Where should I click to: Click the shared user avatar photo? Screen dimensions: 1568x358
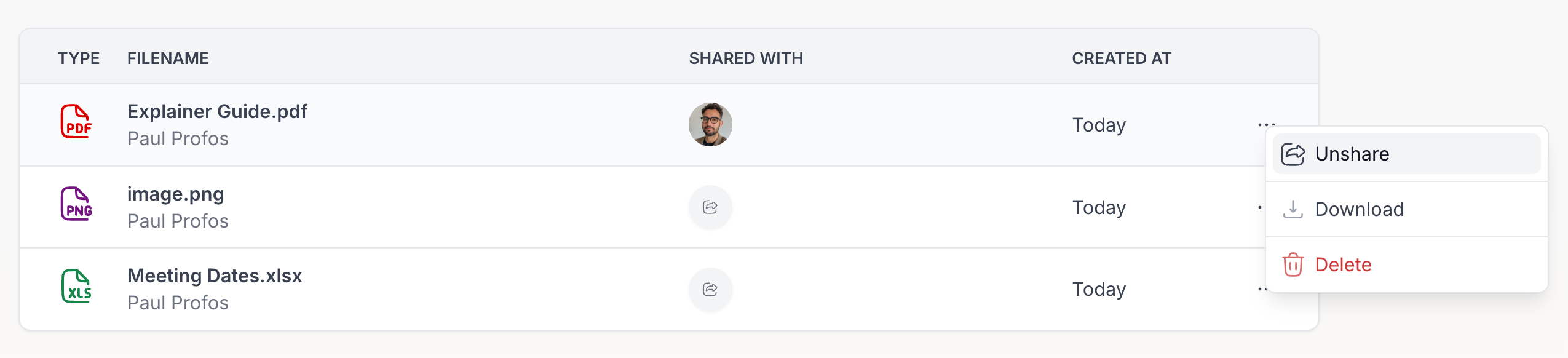[710, 125]
